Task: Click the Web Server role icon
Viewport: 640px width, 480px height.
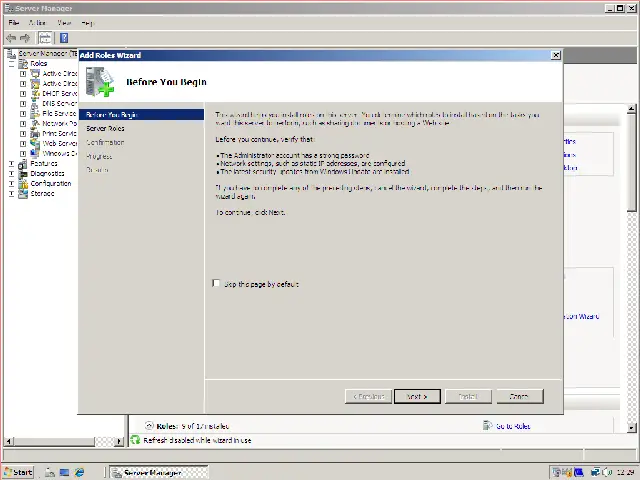Action: (36, 144)
